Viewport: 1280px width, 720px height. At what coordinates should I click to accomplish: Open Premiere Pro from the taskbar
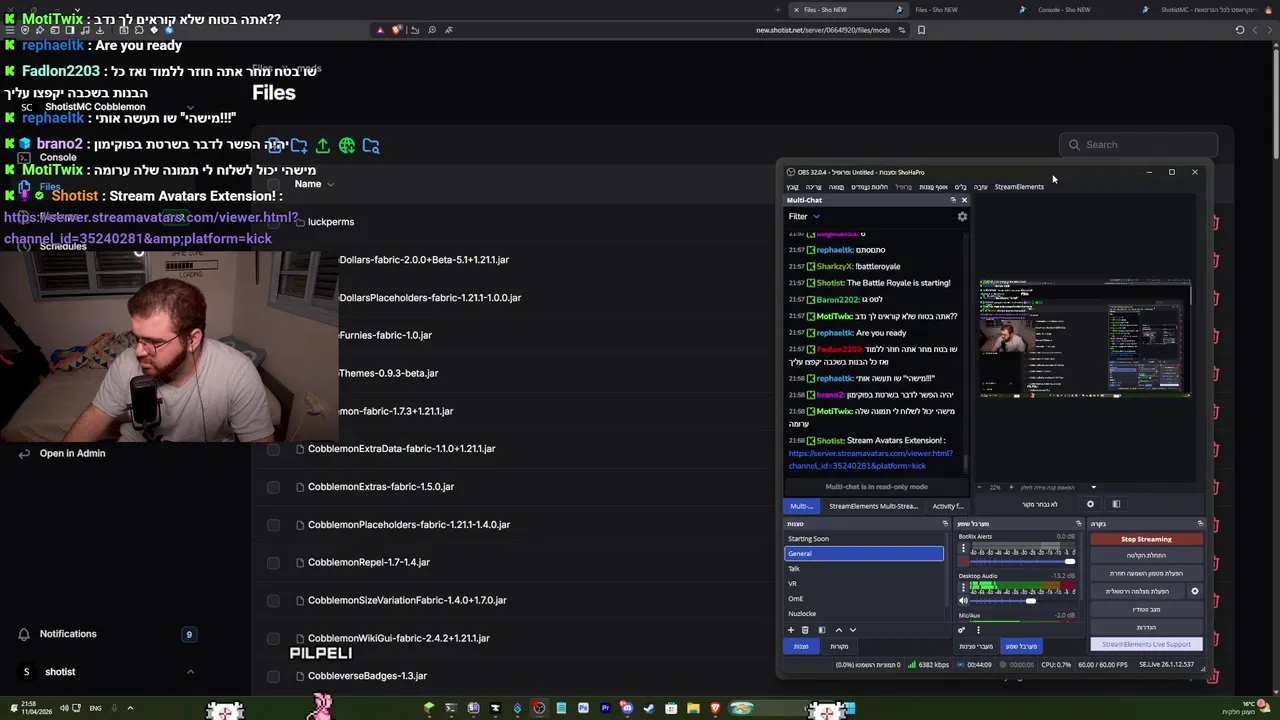(605, 709)
